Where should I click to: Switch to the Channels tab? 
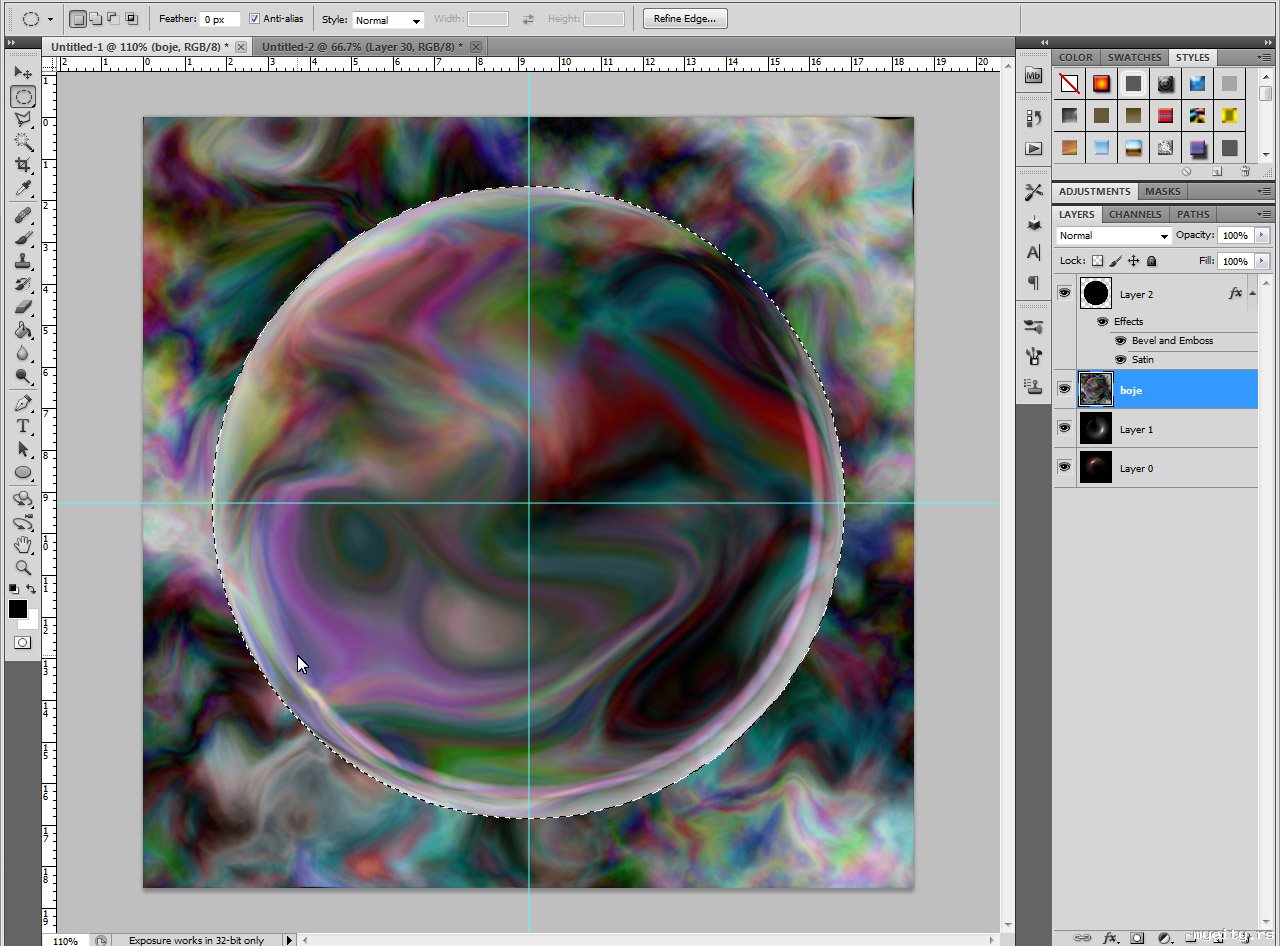1135,214
